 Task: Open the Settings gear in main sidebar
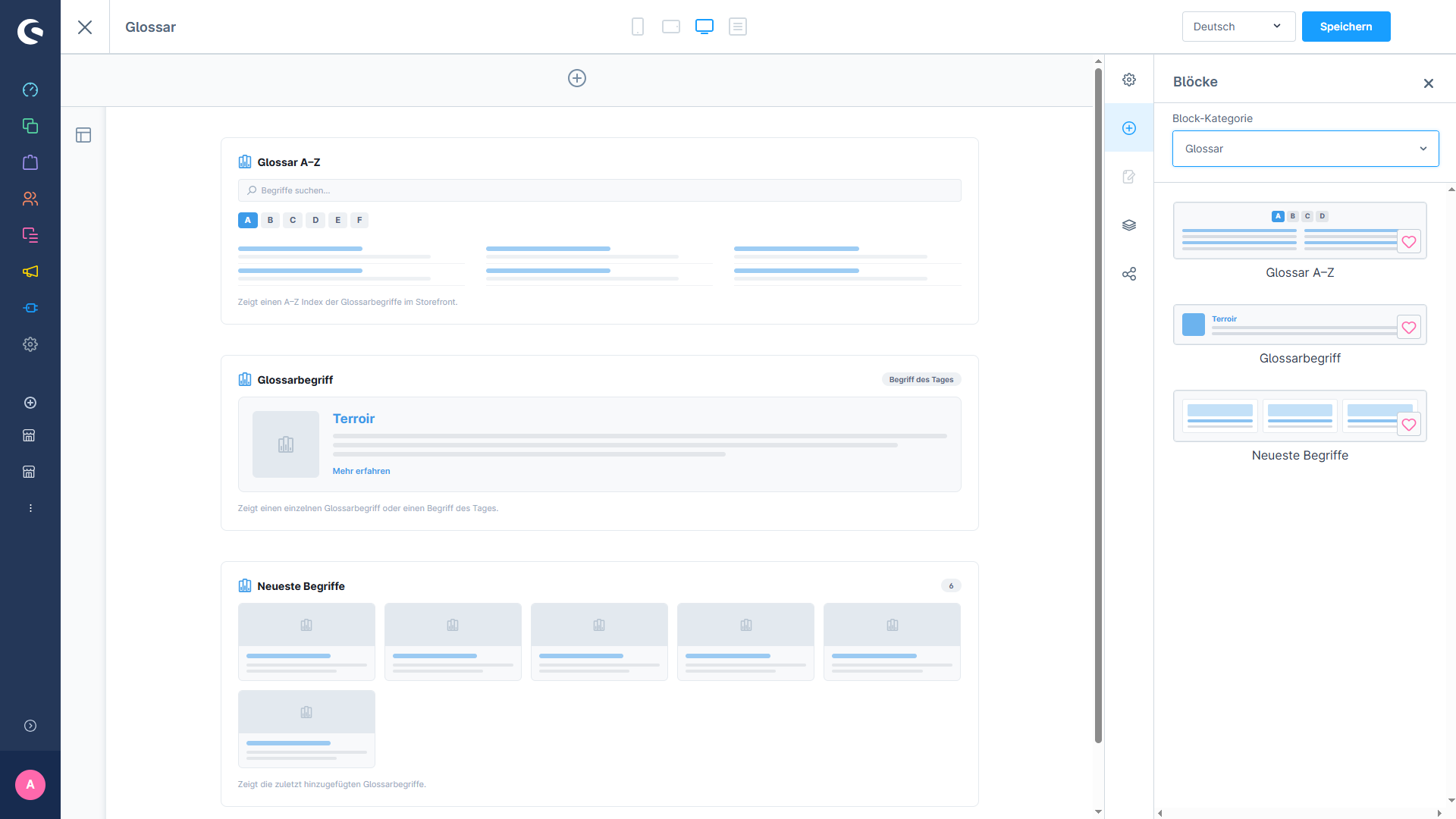coord(30,344)
